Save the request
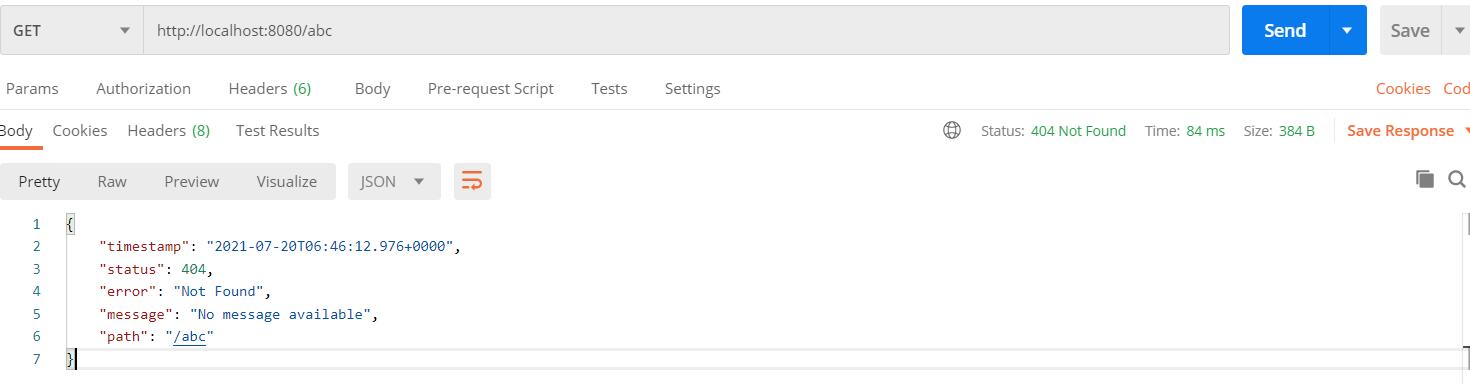1470x384 pixels. pos(1410,30)
